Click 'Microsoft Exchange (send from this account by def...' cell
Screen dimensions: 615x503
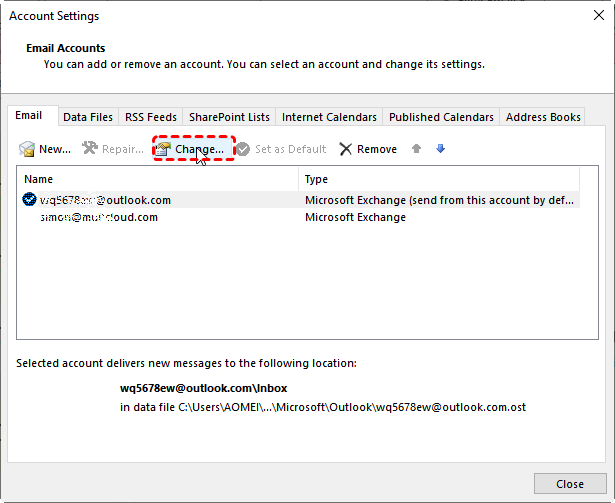(x=439, y=200)
